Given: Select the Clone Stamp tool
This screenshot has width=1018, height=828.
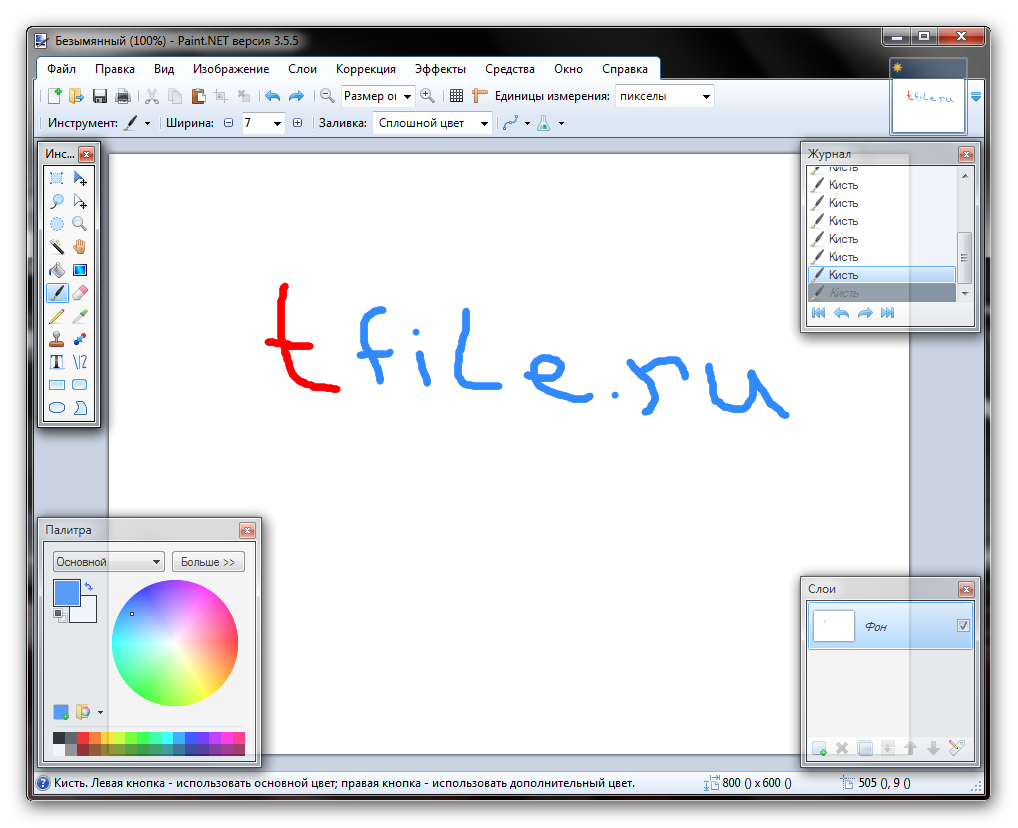Looking at the screenshot, I should 57,339.
